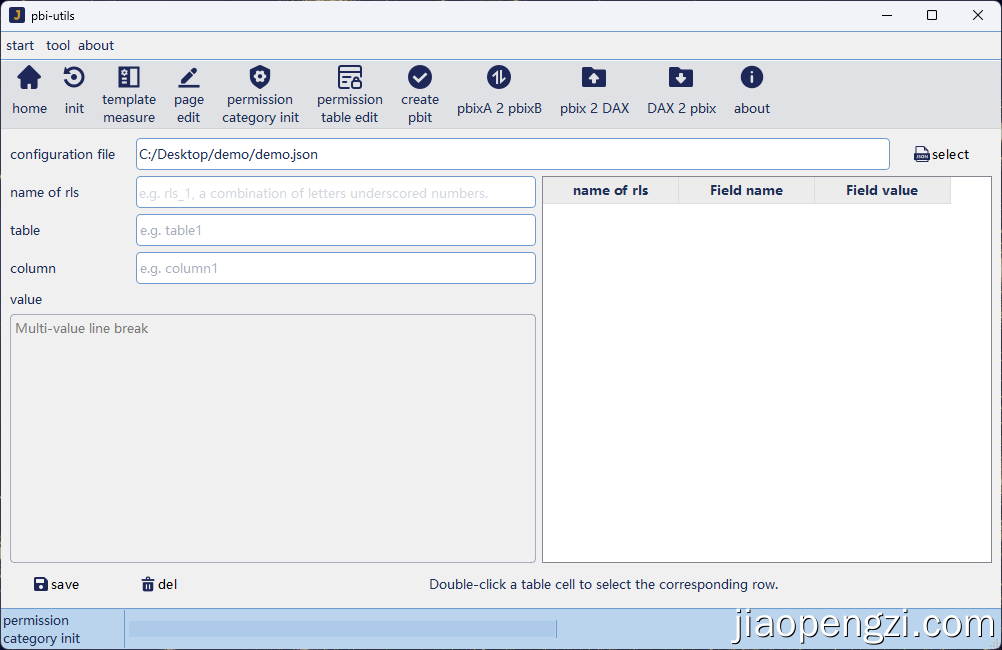Viewport: 1002px width, 650px height.
Task: Open pbixA 2 pbixB compare tool
Action: (499, 78)
